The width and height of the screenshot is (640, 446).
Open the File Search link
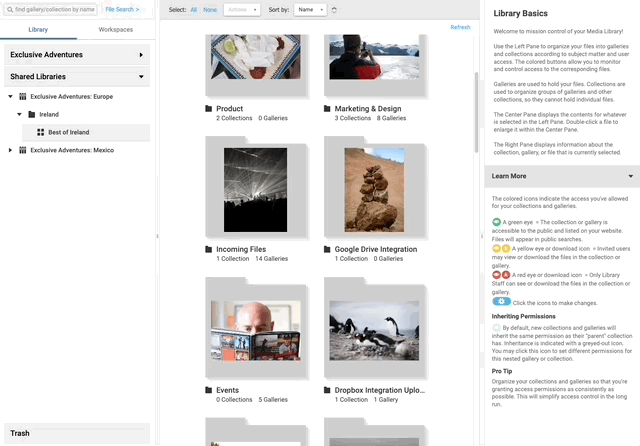pos(122,9)
